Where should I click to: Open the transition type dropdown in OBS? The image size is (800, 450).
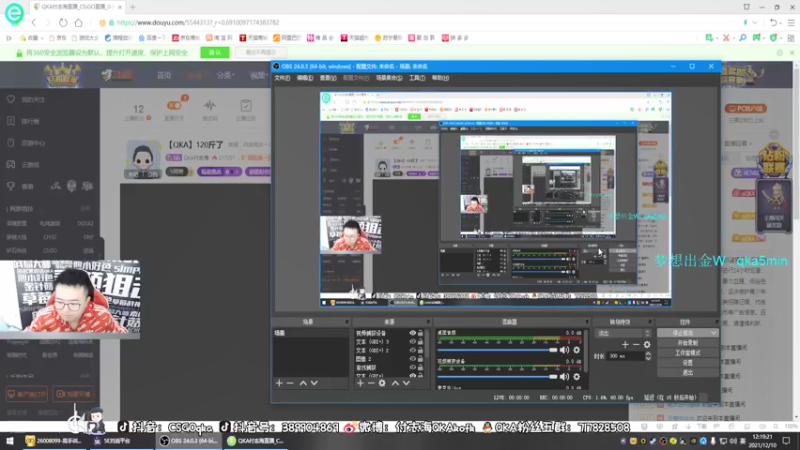tap(623, 333)
